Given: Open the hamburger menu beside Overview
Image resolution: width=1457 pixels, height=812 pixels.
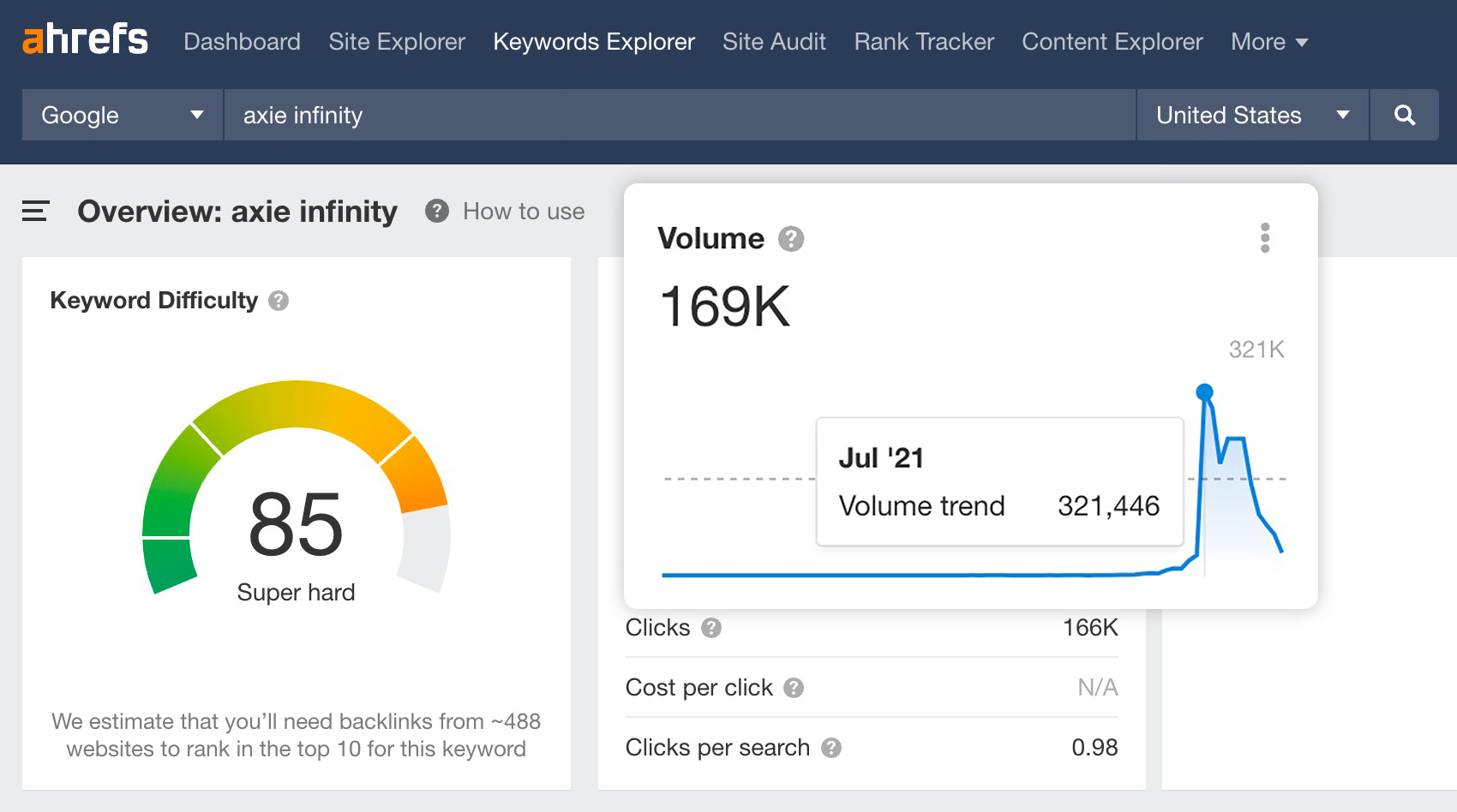Looking at the screenshot, I should pyautogui.click(x=33, y=211).
